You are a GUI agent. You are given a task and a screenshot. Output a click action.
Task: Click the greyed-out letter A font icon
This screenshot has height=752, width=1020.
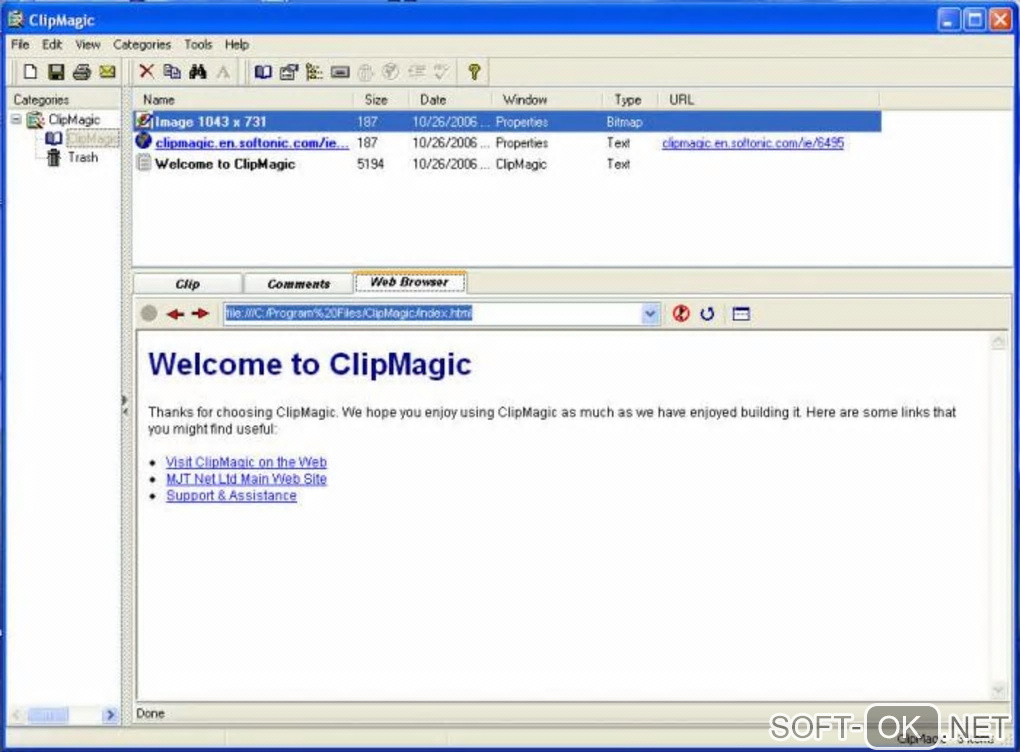click(x=223, y=72)
